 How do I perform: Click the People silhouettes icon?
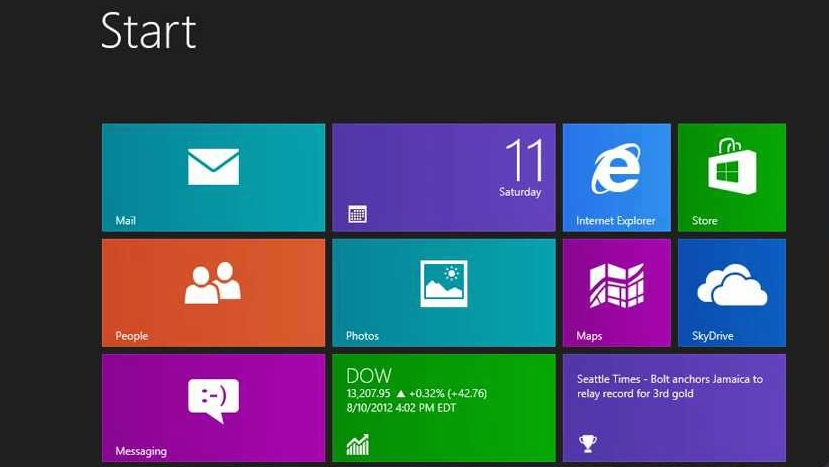coord(213,283)
